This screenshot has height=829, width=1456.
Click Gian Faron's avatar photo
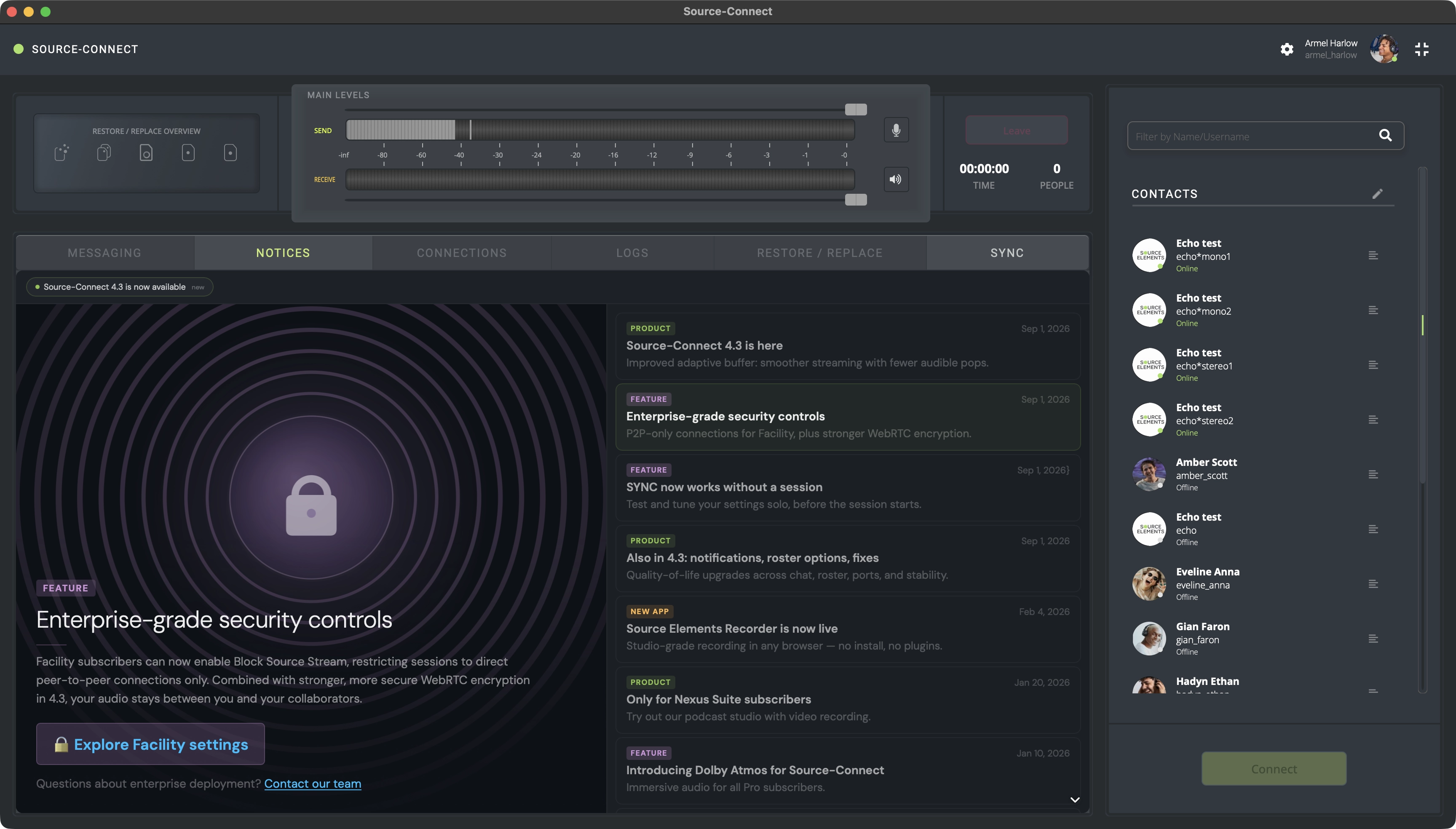tap(1149, 638)
